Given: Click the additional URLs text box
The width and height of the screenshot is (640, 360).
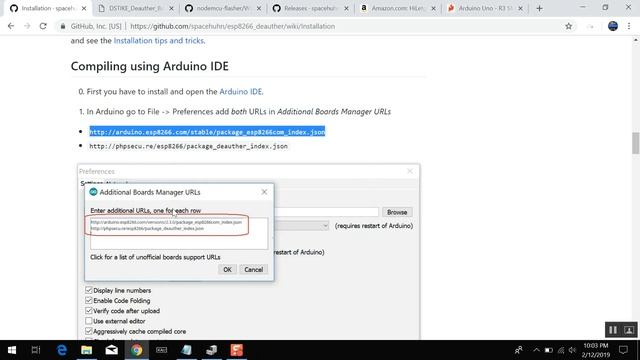Looking at the screenshot, I should (x=179, y=233).
